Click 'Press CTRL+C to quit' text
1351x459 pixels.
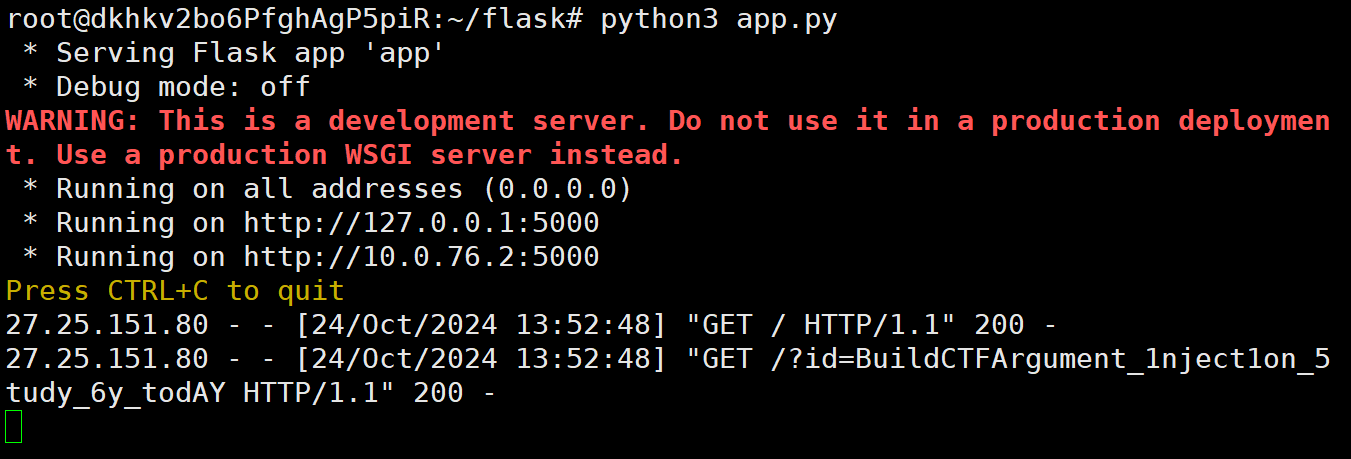(x=175, y=290)
